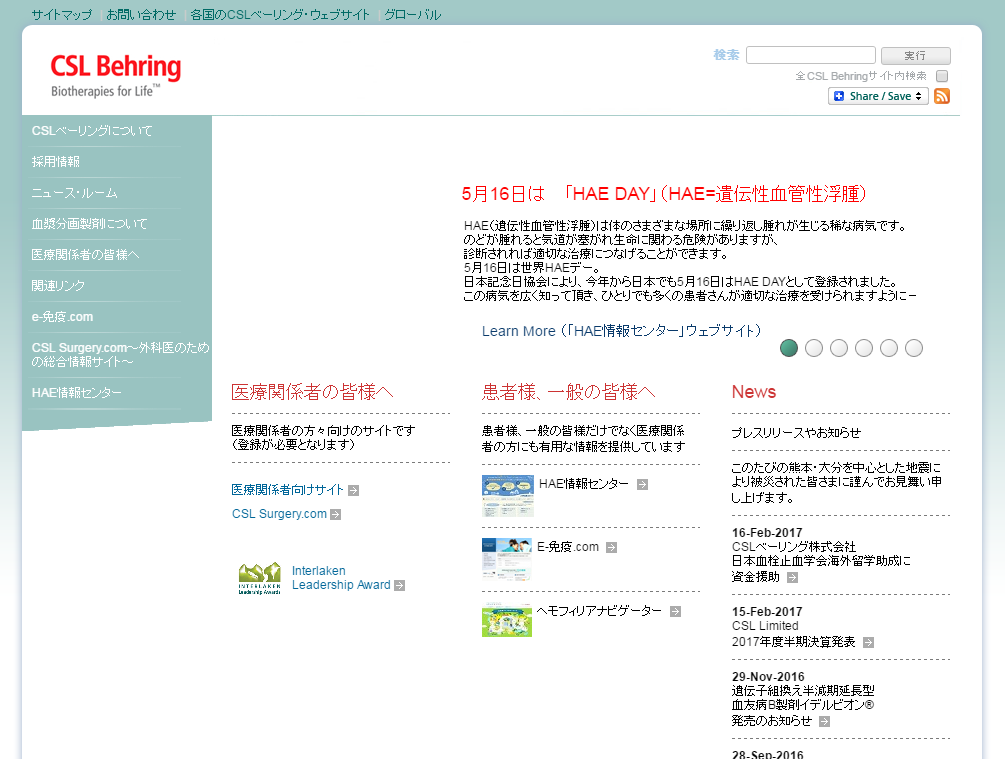This screenshot has width=1005, height=759.
Task: Open 15-Feb-2017 2017年度半期決算発表 news item
Action: pyautogui.click(x=793, y=627)
